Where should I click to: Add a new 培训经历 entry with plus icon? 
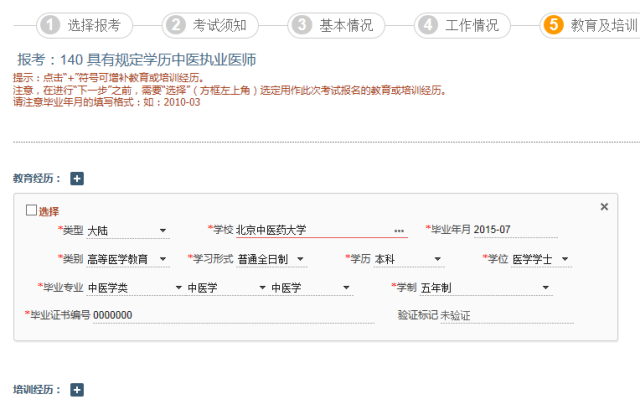(77, 390)
